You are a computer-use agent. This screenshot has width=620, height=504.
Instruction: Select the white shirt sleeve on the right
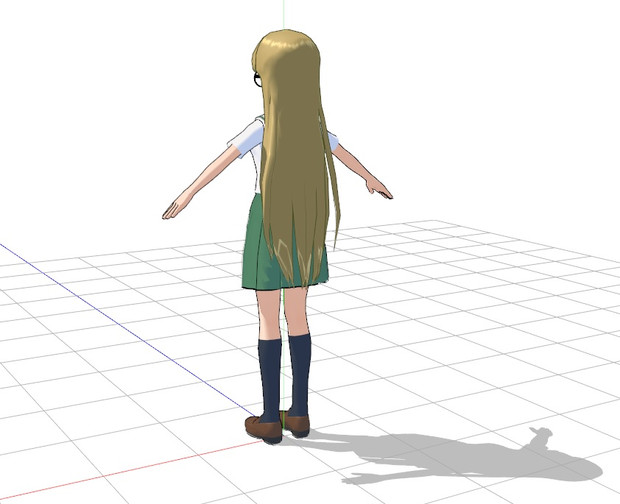tap(331, 140)
